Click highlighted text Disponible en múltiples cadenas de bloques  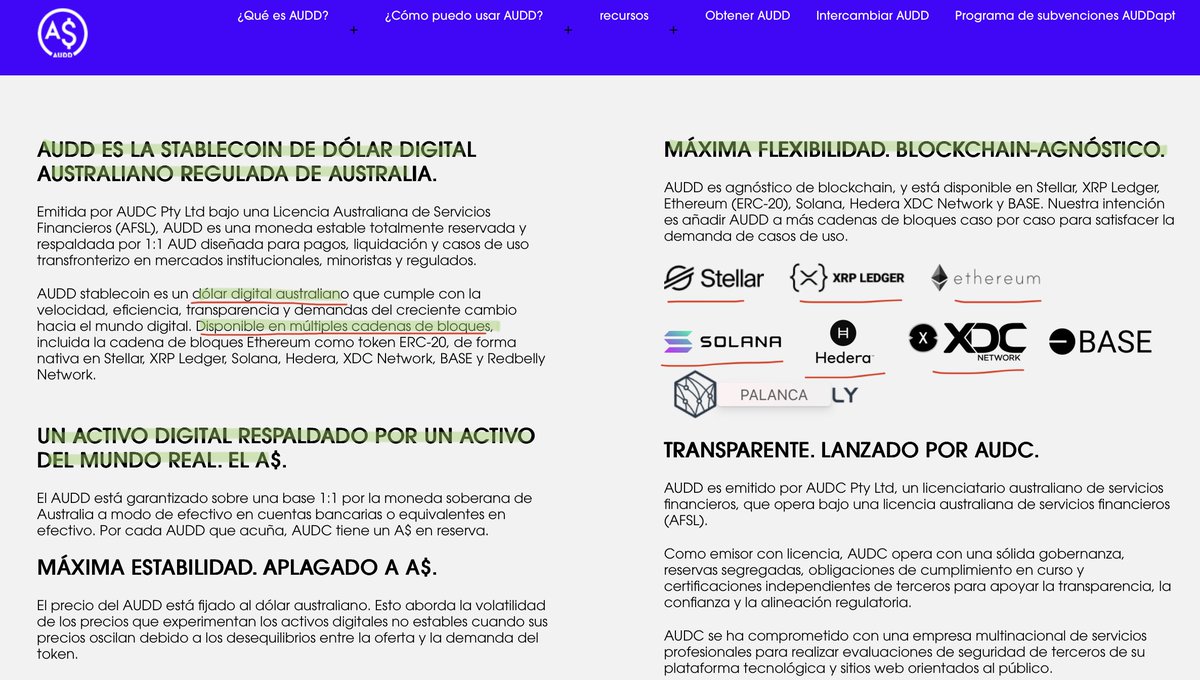coord(347,326)
